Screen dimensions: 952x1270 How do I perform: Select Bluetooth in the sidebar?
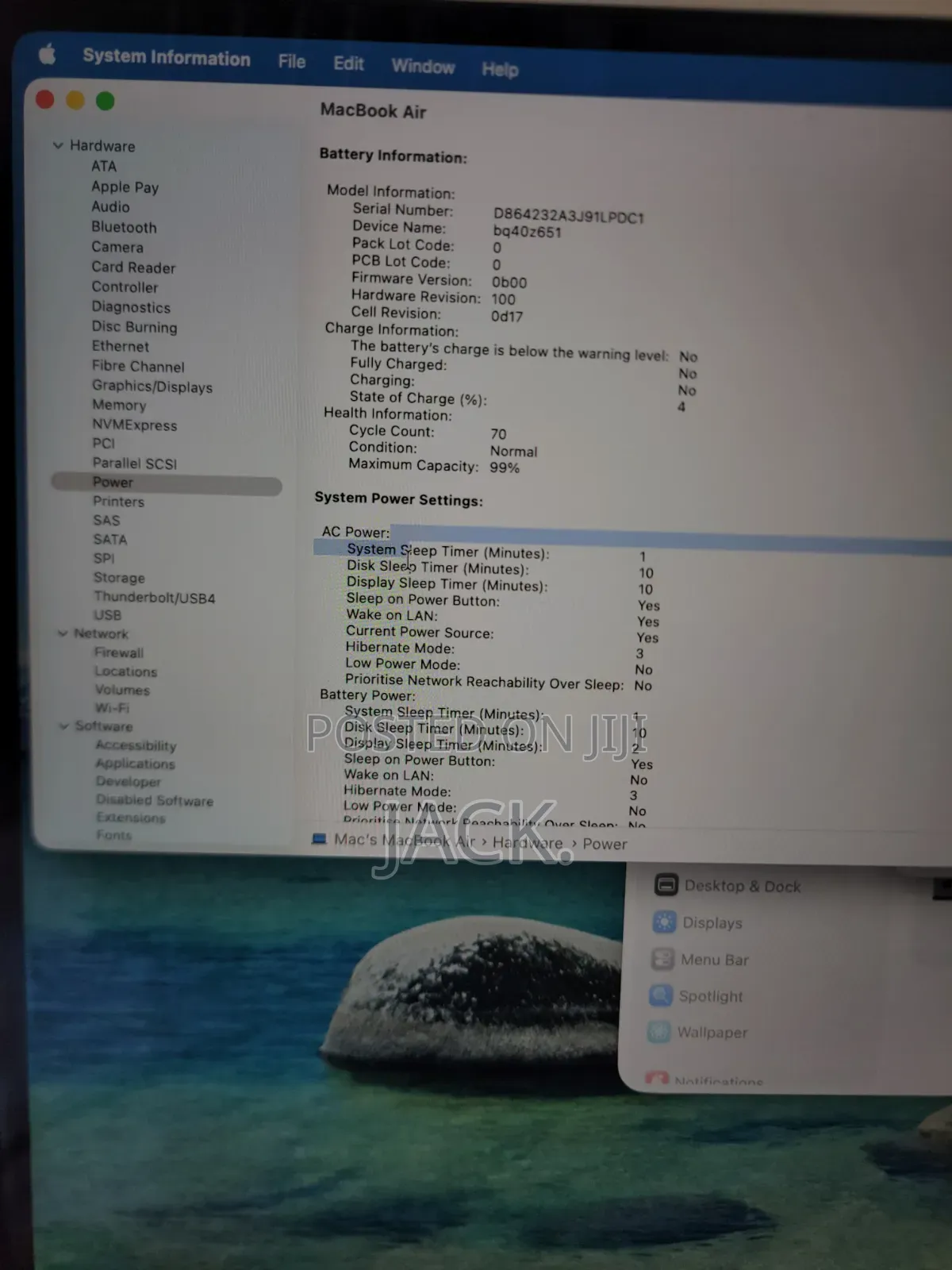point(124,227)
